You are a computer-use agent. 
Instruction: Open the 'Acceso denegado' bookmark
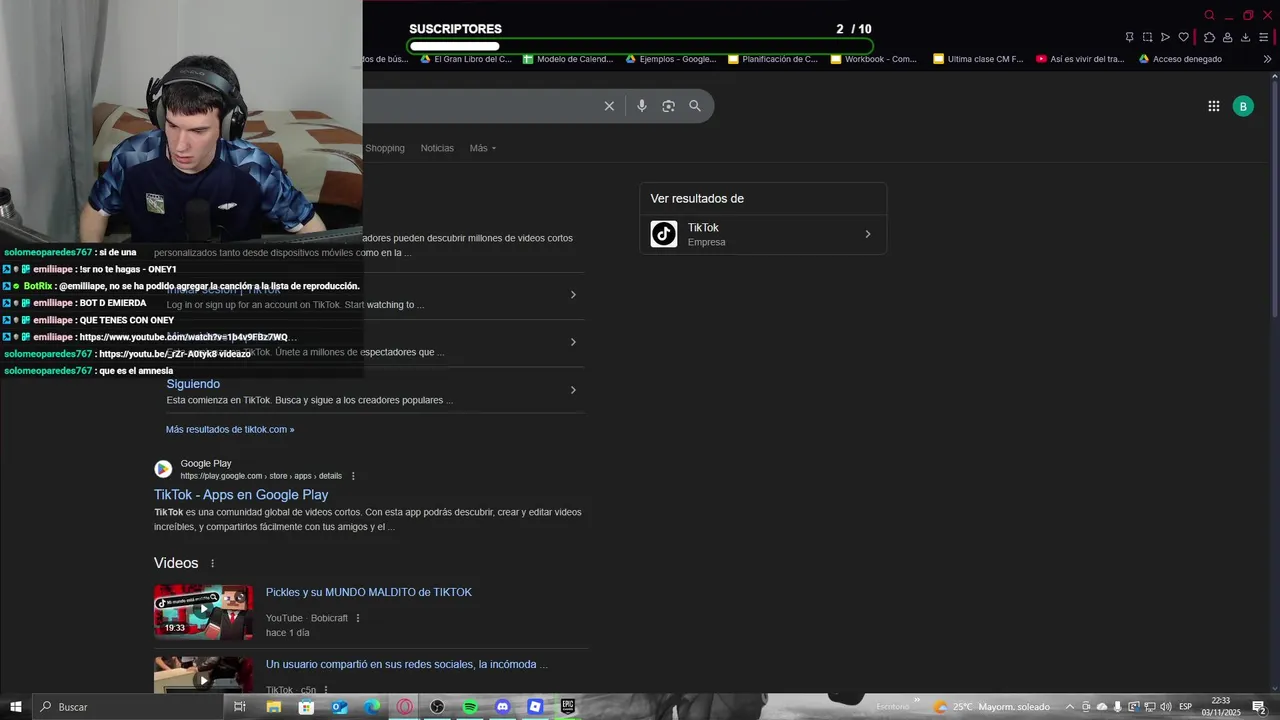point(1180,59)
